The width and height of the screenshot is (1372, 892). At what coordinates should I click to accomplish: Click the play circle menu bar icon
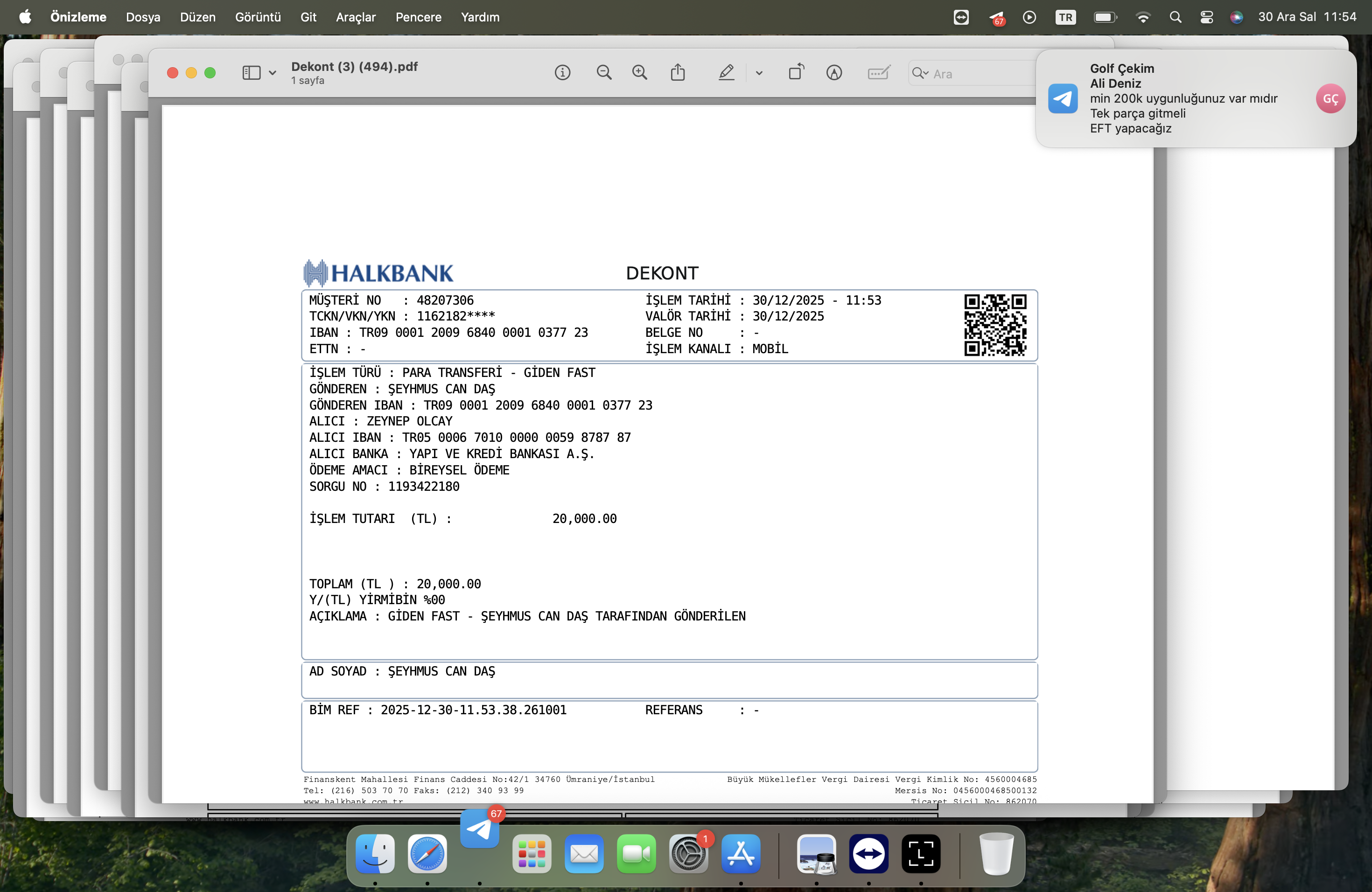pos(1029,17)
